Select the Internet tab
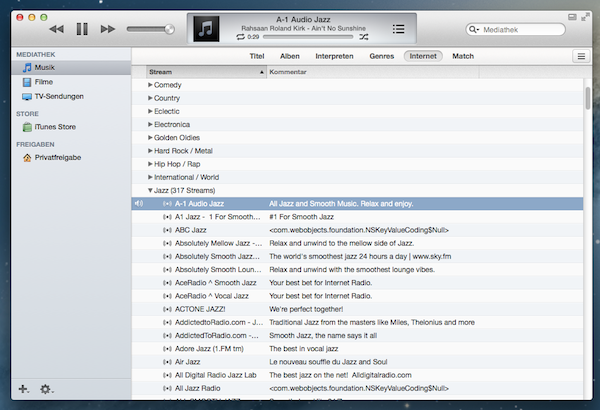The width and height of the screenshot is (600, 410). 423,56
